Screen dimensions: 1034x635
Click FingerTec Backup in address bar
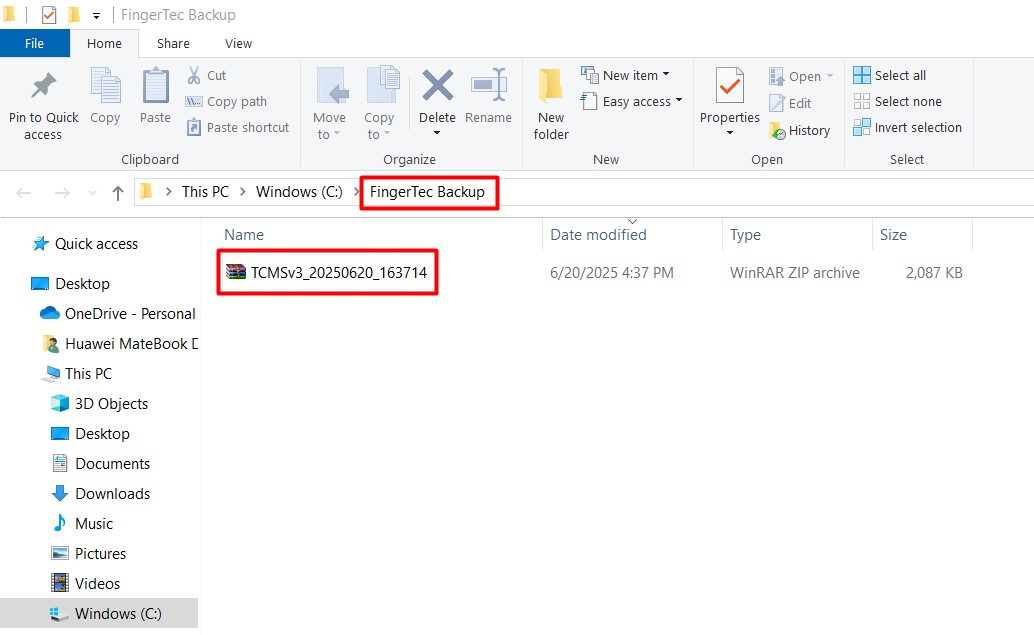[x=427, y=192]
